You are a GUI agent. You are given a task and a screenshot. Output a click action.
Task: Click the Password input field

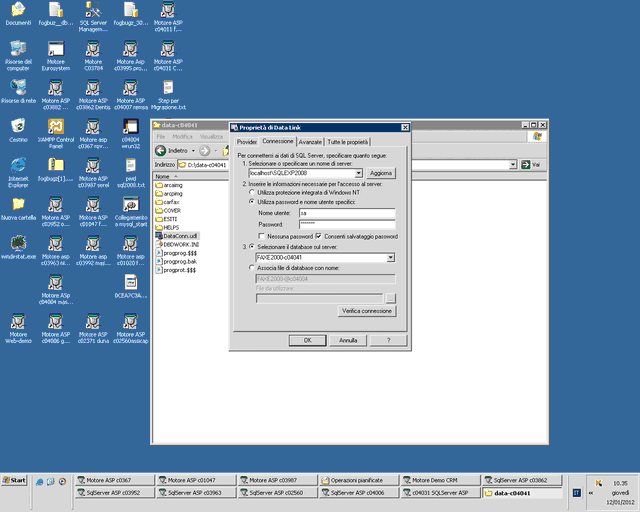[x=347, y=224]
